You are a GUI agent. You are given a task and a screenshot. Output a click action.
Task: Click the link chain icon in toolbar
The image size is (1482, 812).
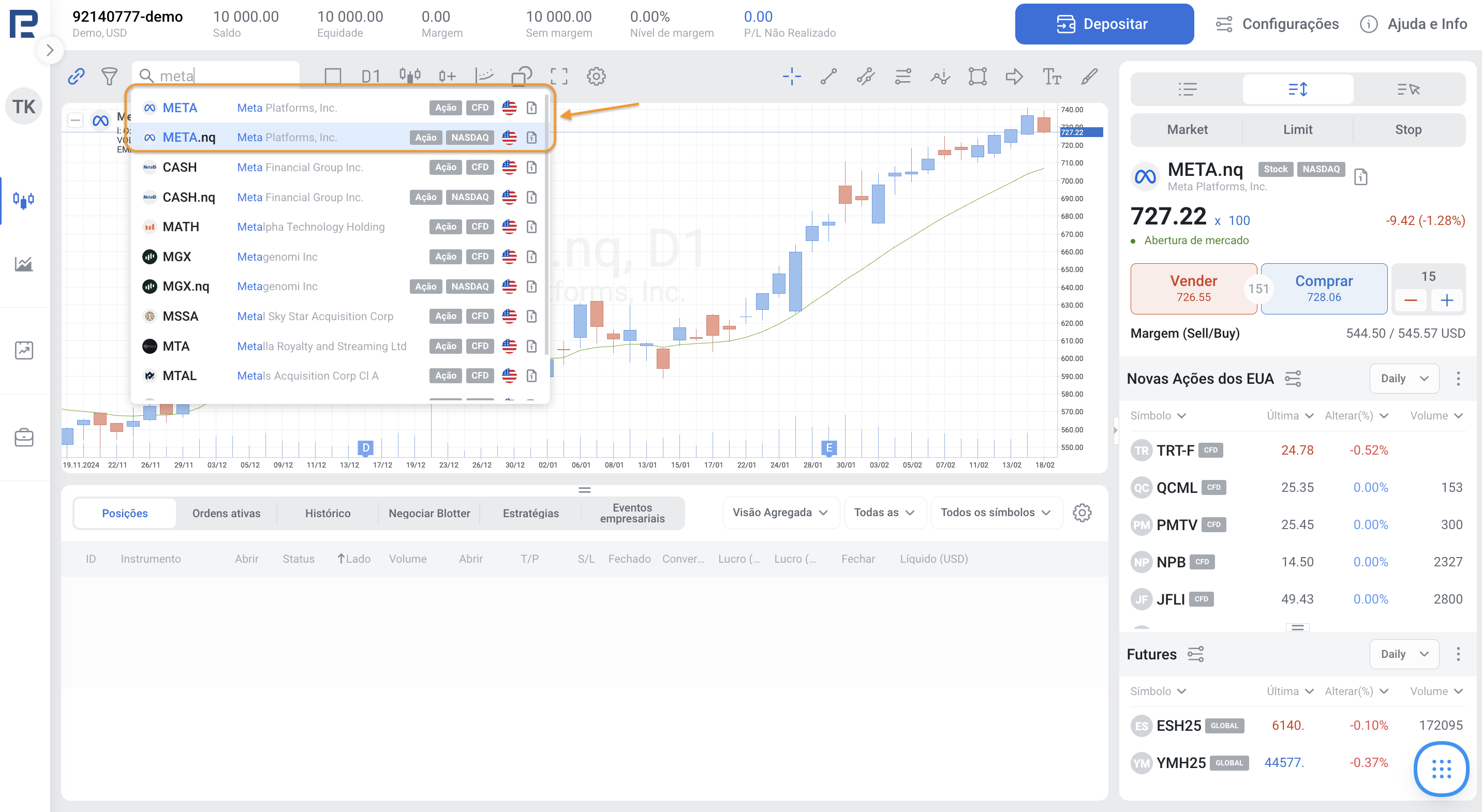click(x=77, y=77)
